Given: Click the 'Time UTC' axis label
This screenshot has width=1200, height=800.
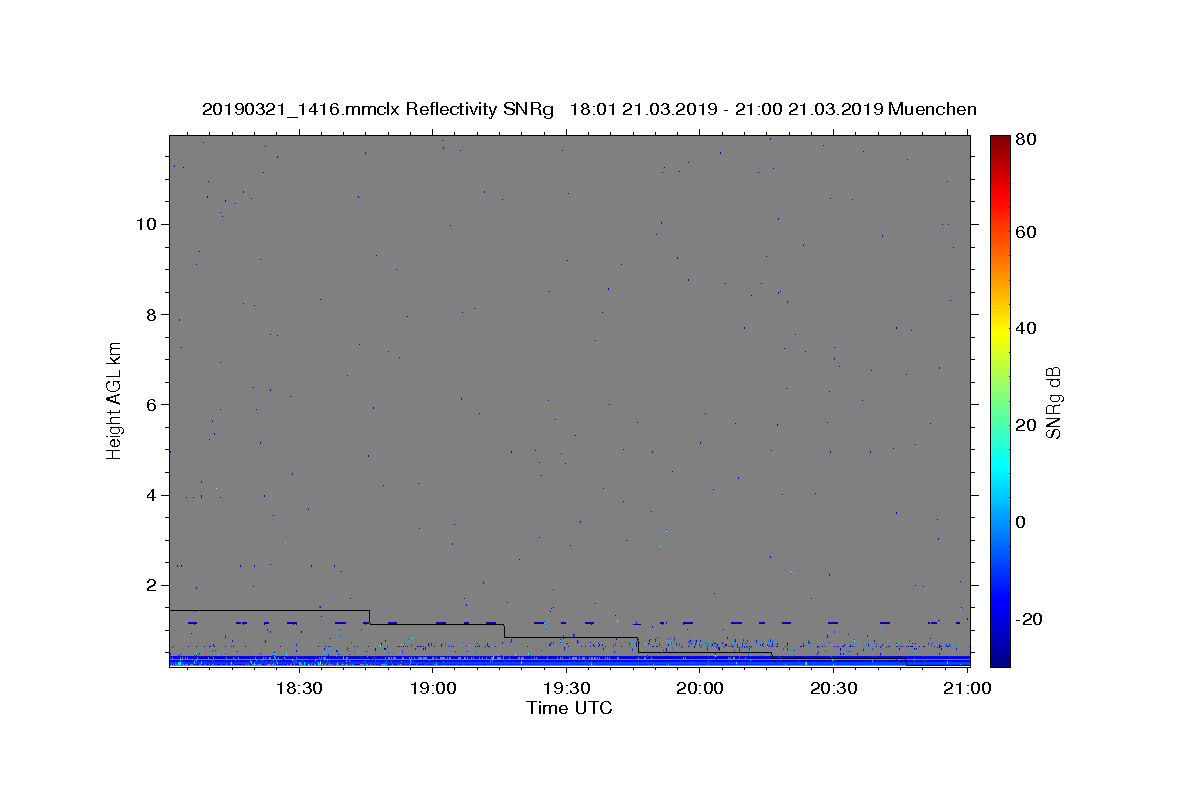Looking at the screenshot, I should click(x=569, y=708).
